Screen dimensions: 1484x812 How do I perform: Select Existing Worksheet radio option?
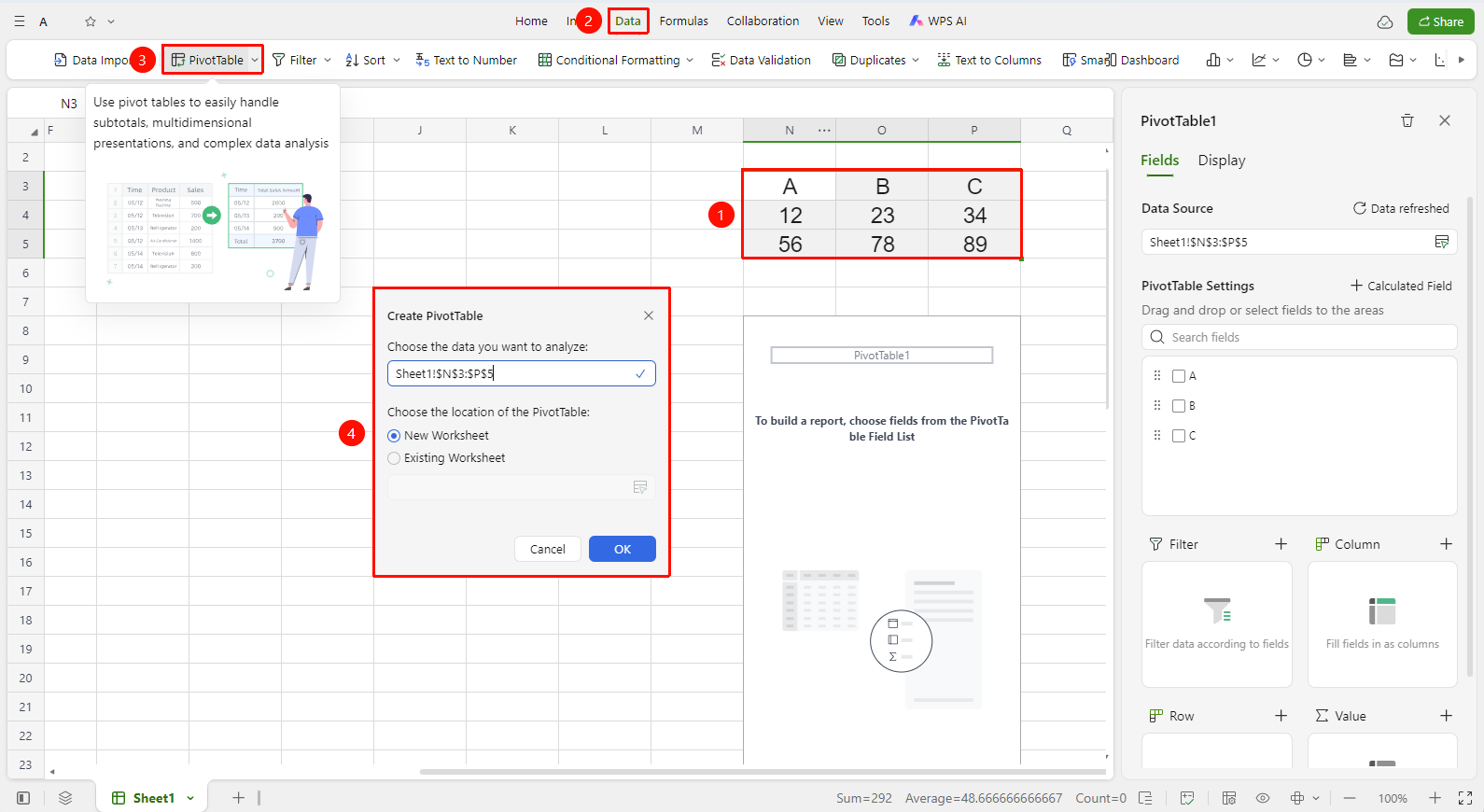(394, 458)
